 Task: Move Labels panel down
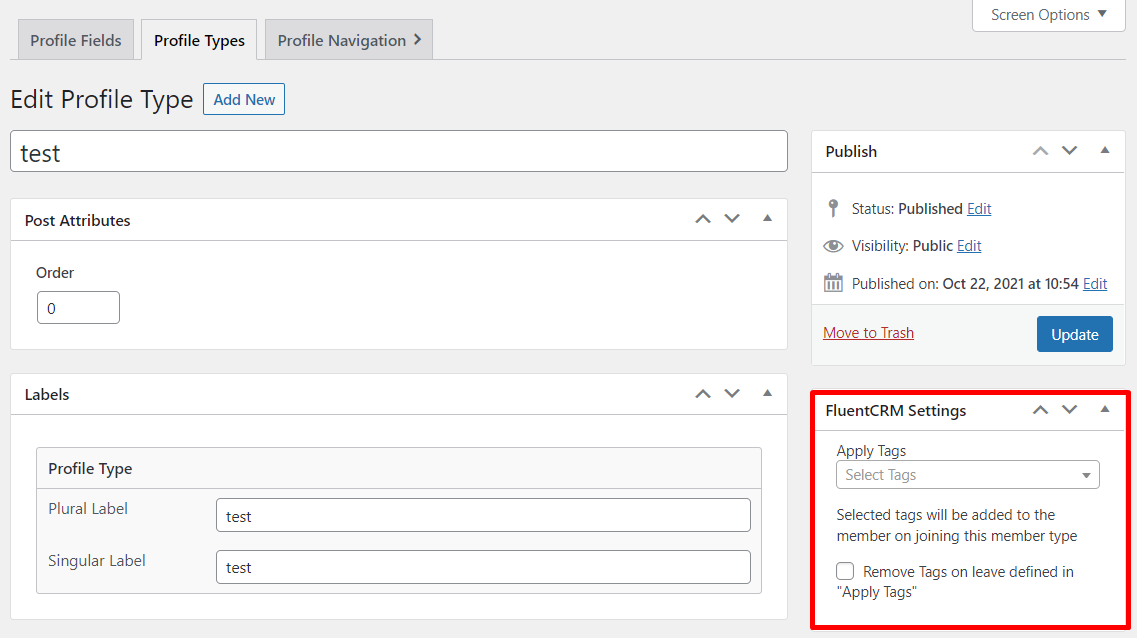(732, 394)
